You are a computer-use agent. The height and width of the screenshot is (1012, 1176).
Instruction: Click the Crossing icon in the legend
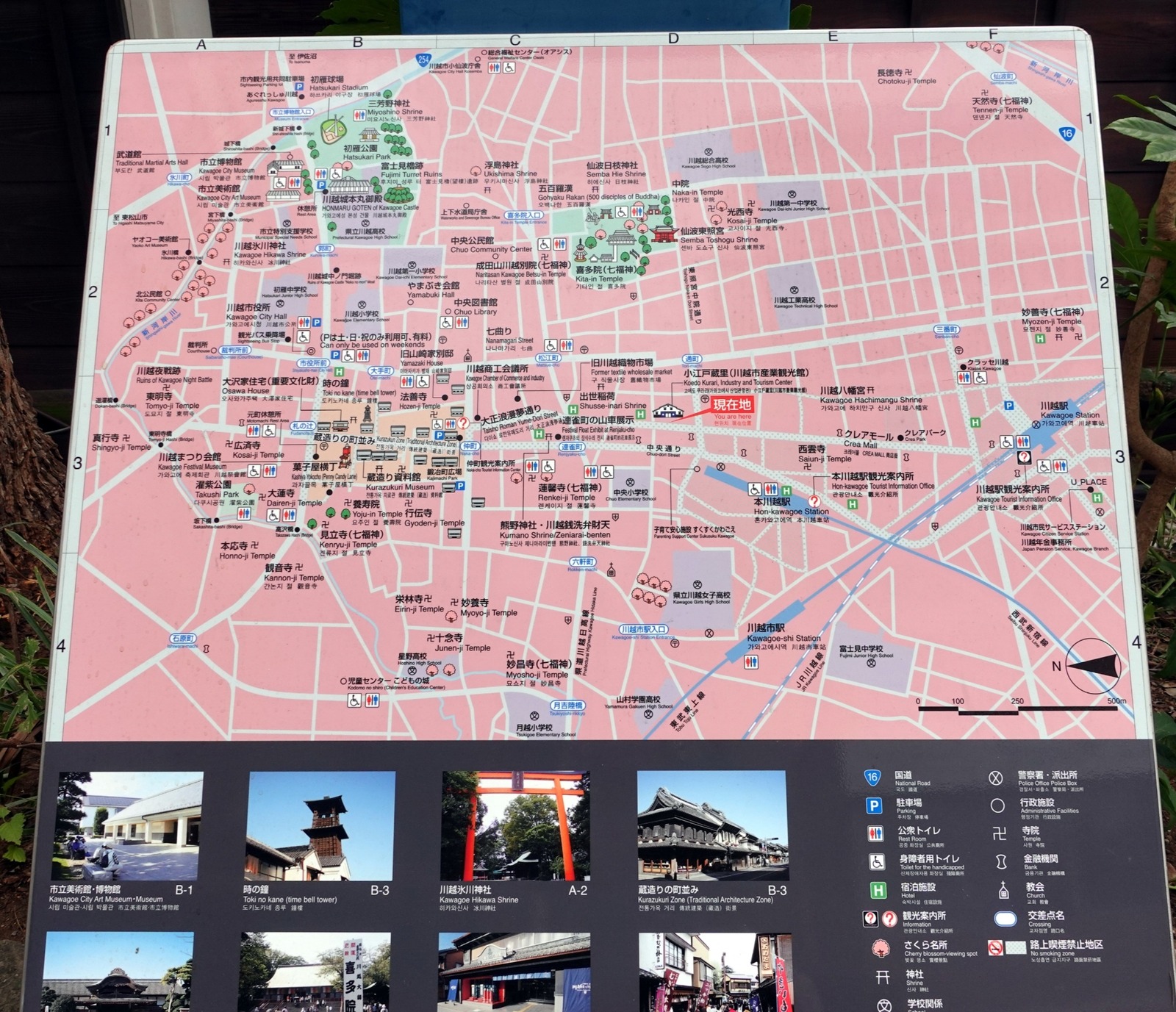pos(1005,919)
